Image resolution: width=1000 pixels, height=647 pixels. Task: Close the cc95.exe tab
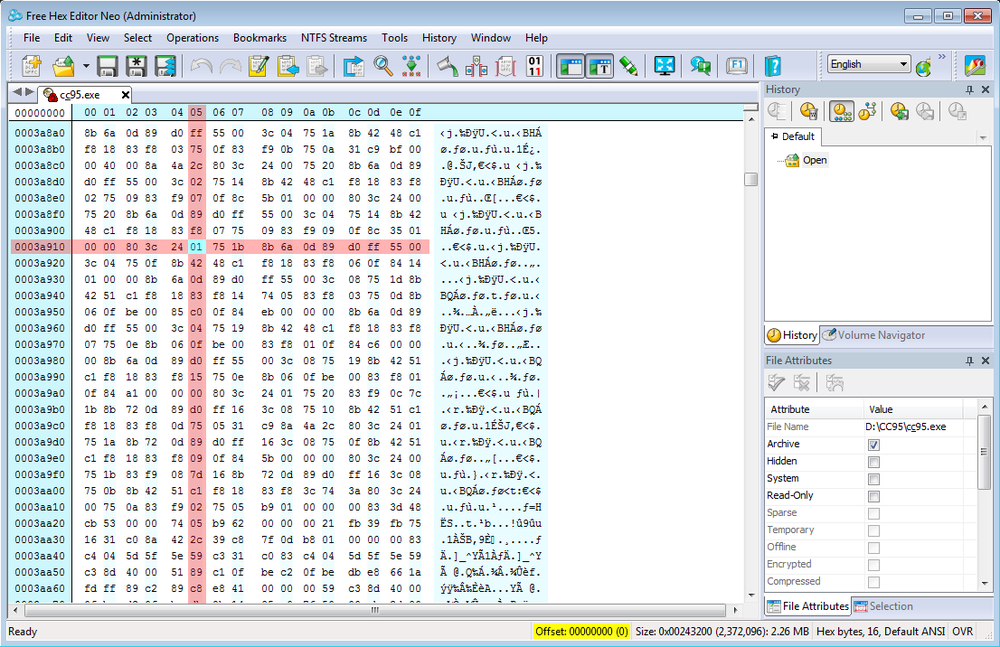coord(126,95)
